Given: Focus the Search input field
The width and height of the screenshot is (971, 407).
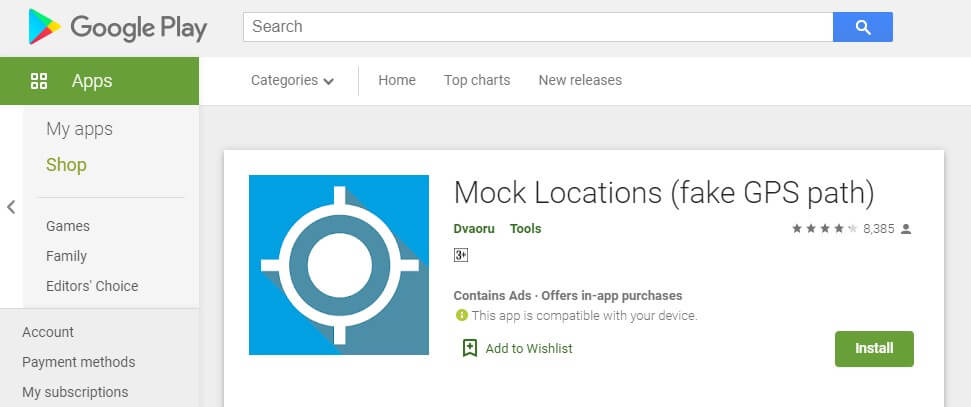Looking at the screenshot, I should 538,27.
